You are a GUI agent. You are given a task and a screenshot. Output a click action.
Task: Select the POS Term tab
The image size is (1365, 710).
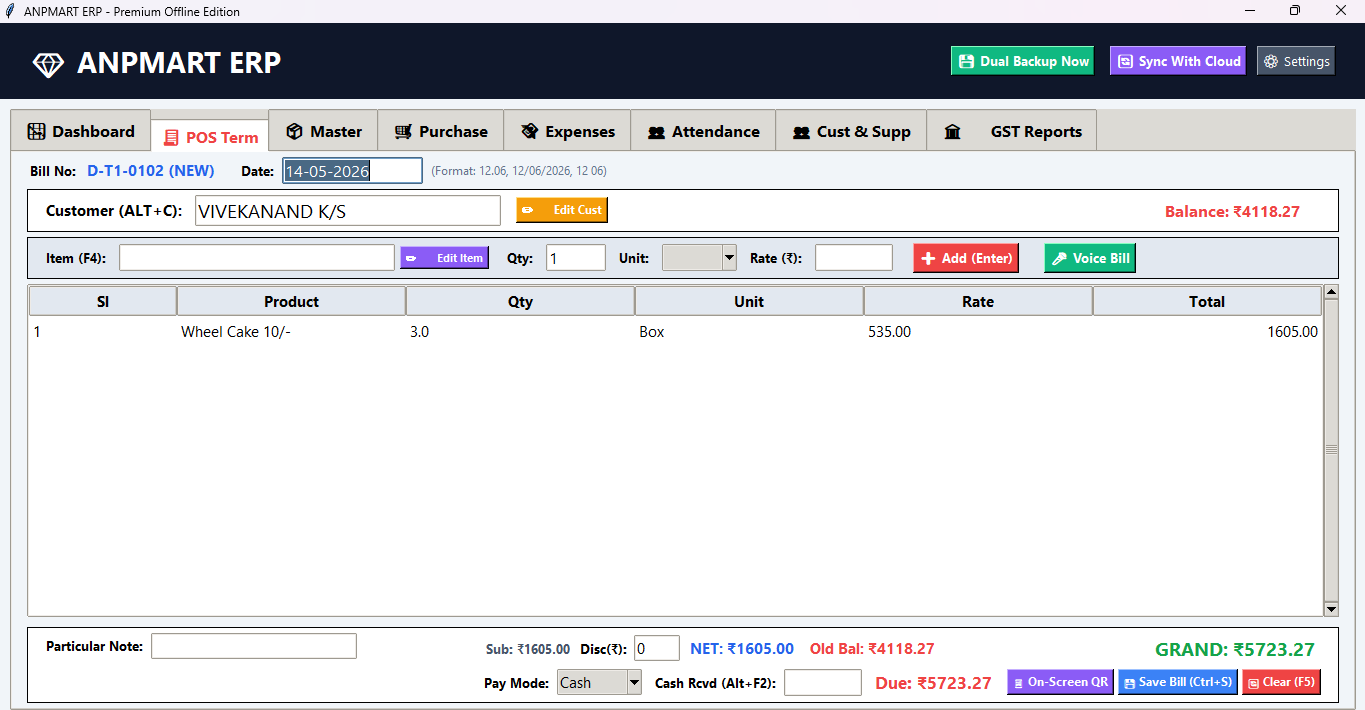pyautogui.click(x=210, y=137)
